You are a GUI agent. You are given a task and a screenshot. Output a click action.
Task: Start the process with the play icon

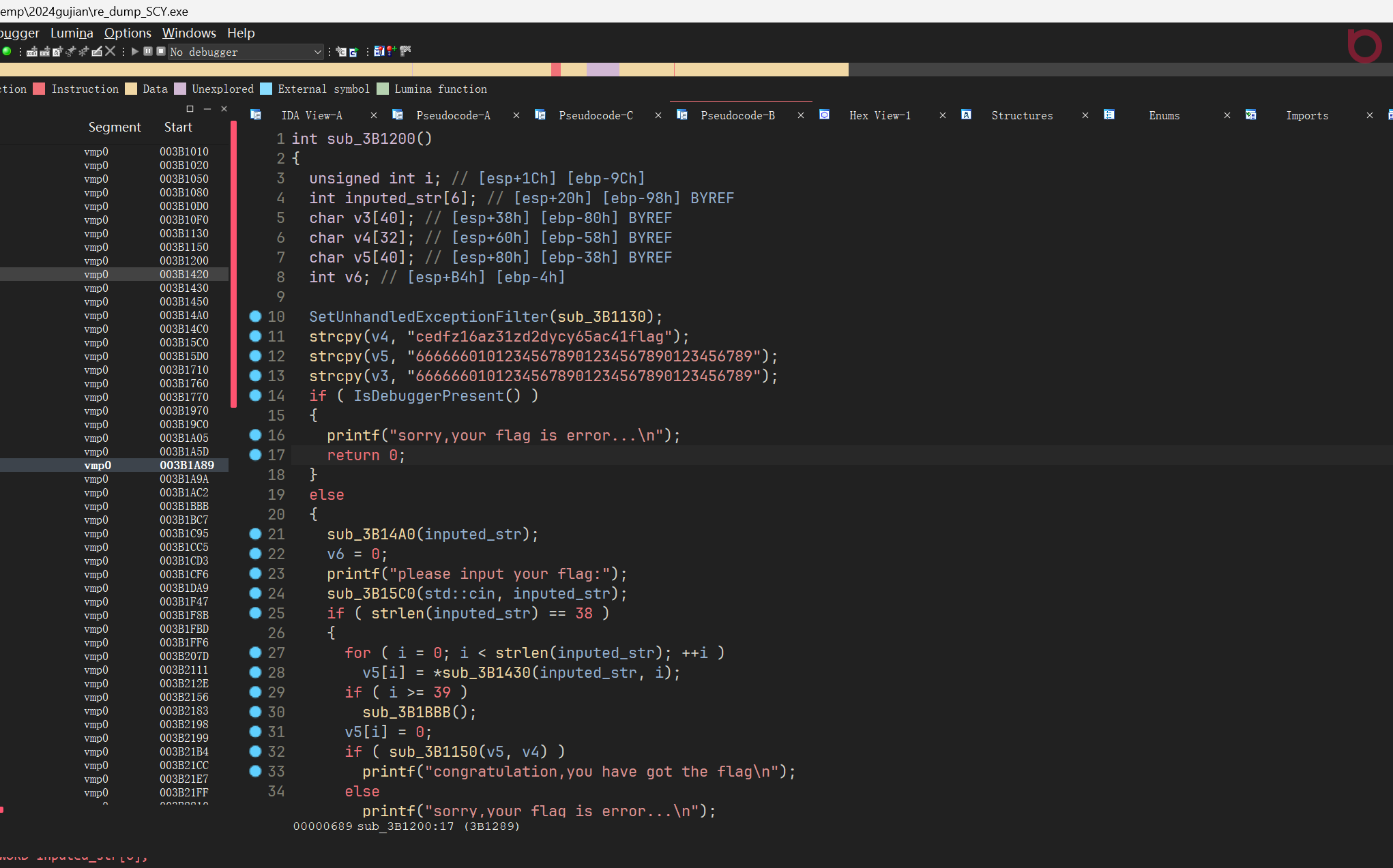135,51
